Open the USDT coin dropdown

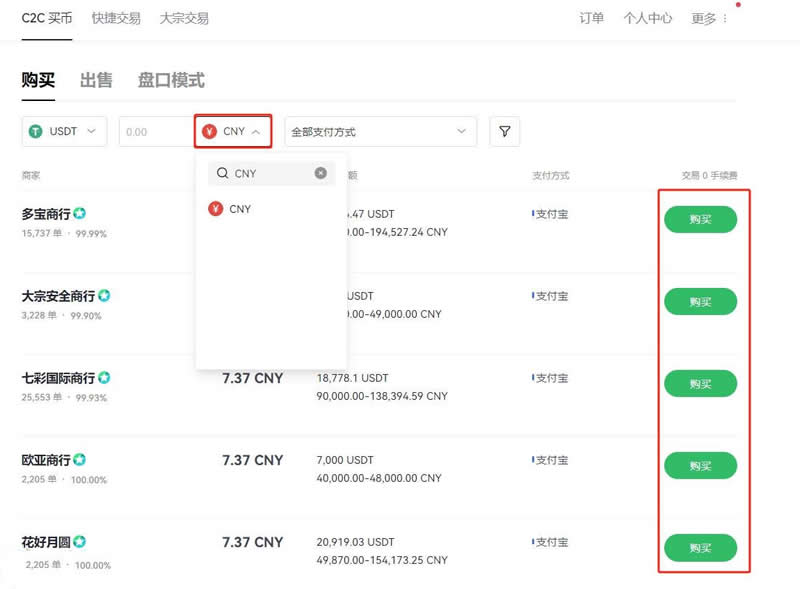pyautogui.click(x=64, y=131)
